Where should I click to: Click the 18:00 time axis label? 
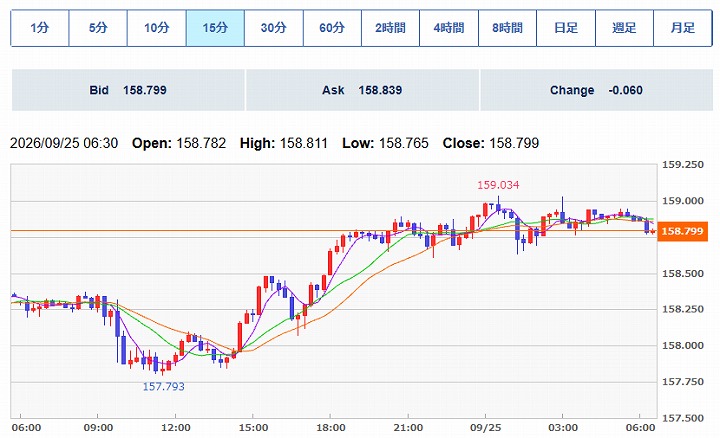[x=331, y=428]
